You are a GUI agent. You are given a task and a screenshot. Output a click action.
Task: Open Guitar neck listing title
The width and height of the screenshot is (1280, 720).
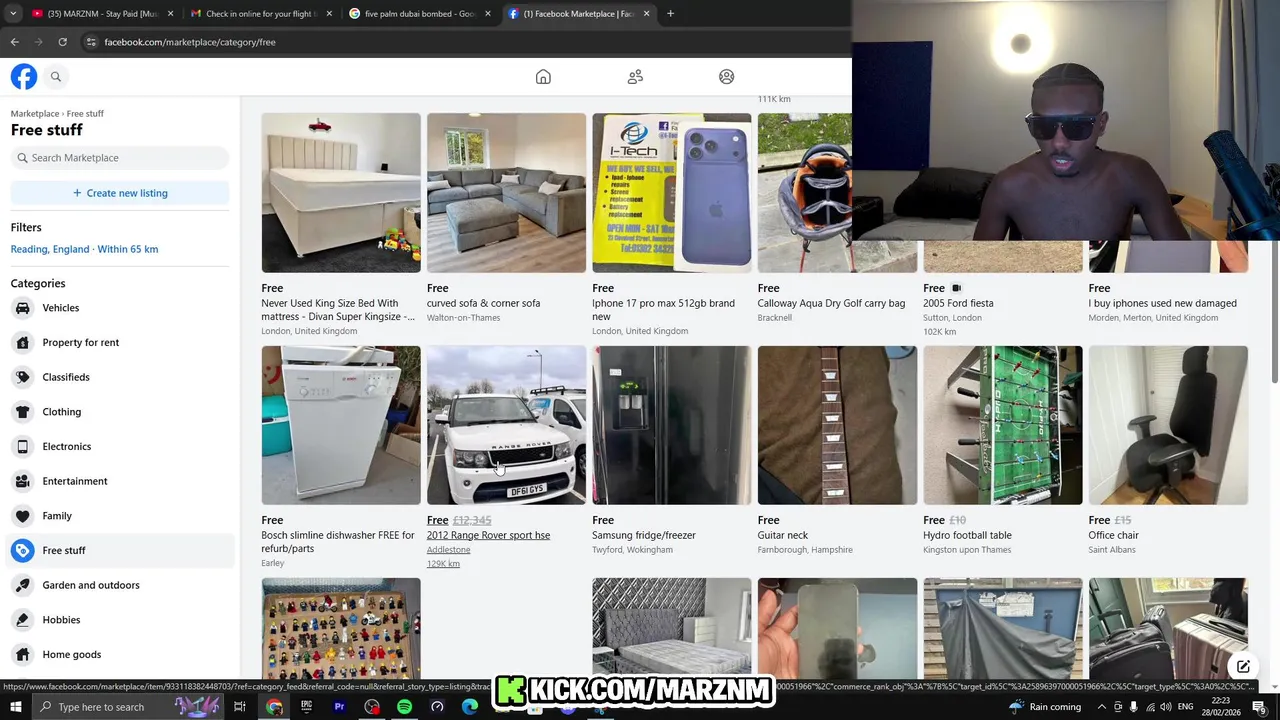point(783,535)
